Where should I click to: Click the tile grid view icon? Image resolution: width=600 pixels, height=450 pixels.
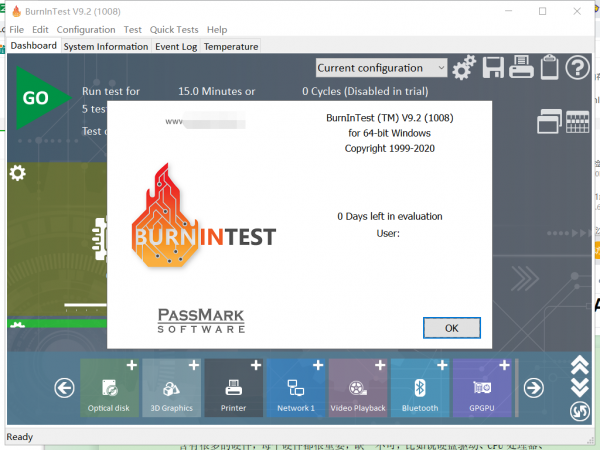(x=577, y=122)
